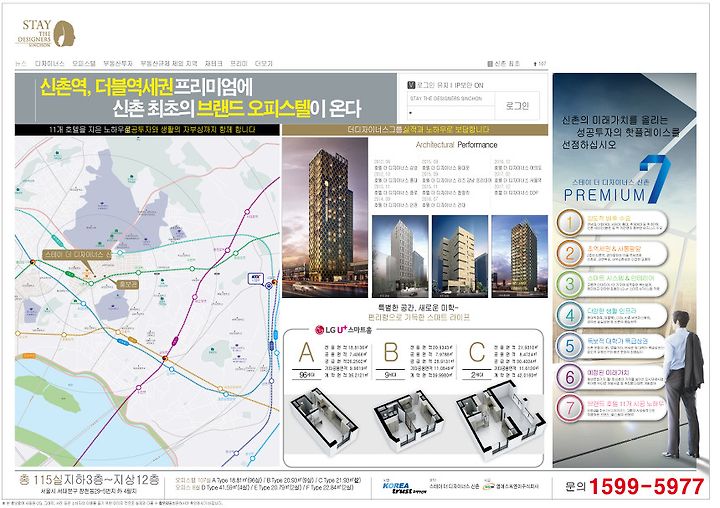The width and height of the screenshot is (720, 508).
Task: Open the 디자이너스 menu item
Action: 50,63
